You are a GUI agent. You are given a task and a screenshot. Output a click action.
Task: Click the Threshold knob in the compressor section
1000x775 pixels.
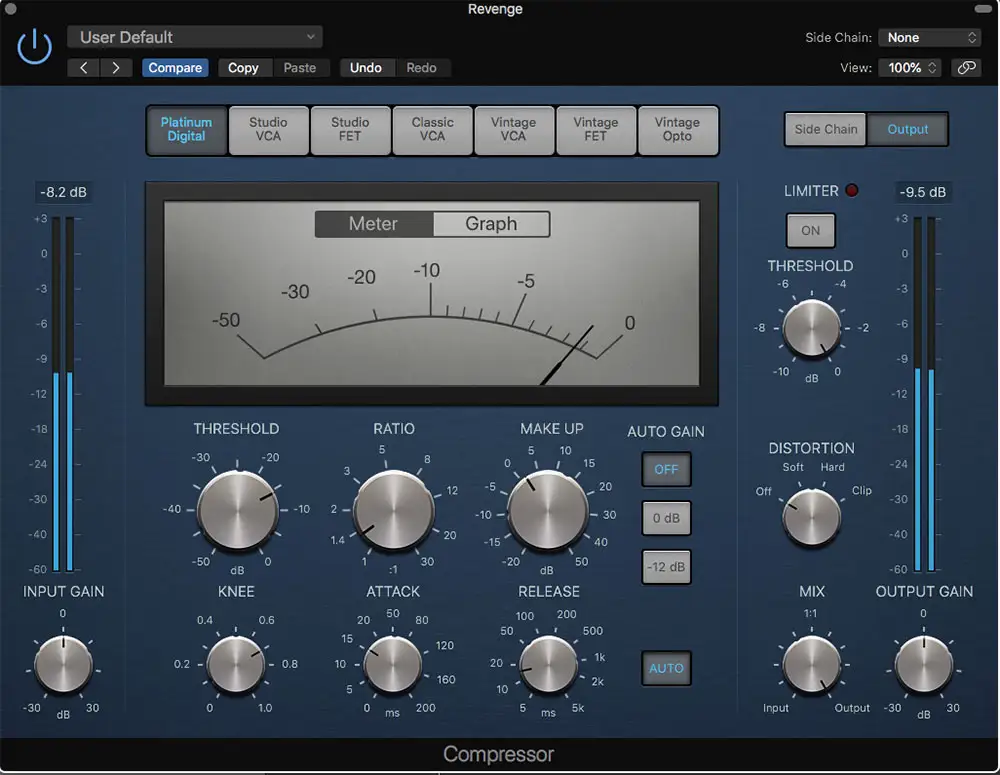tap(237, 509)
